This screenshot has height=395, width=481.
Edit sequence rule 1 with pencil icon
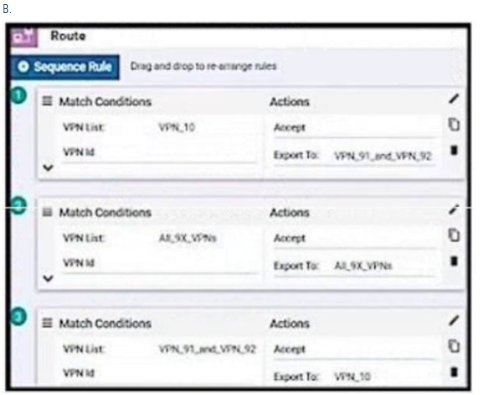[x=454, y=99]
